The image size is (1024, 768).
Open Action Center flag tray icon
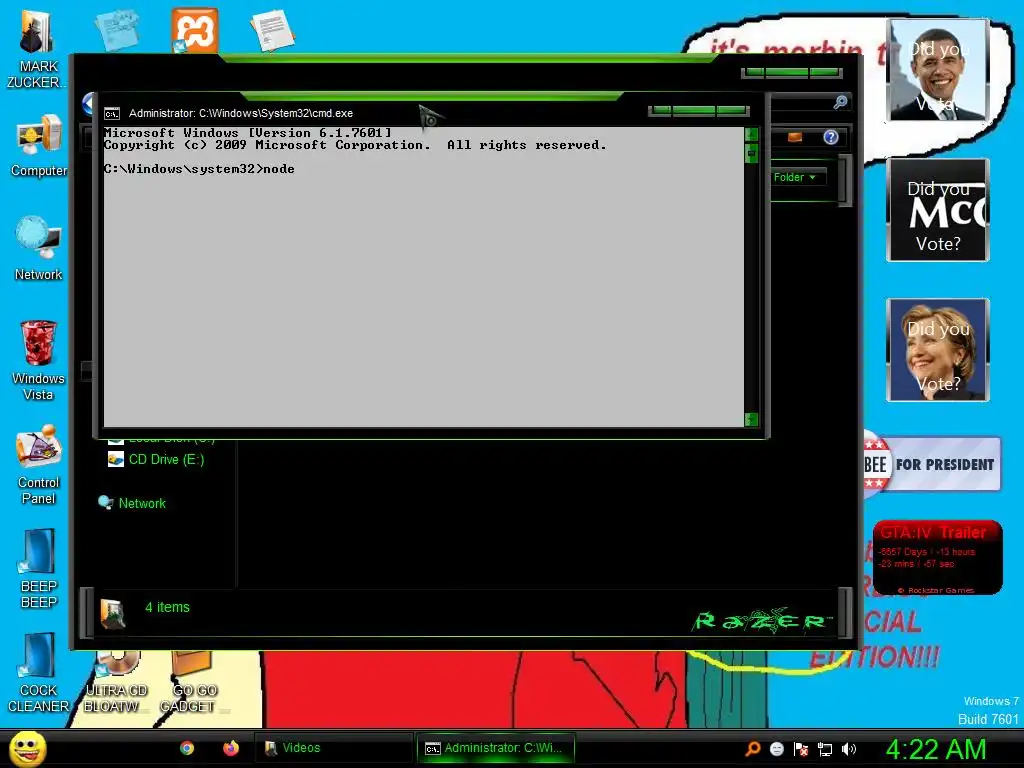pos(801,749)
